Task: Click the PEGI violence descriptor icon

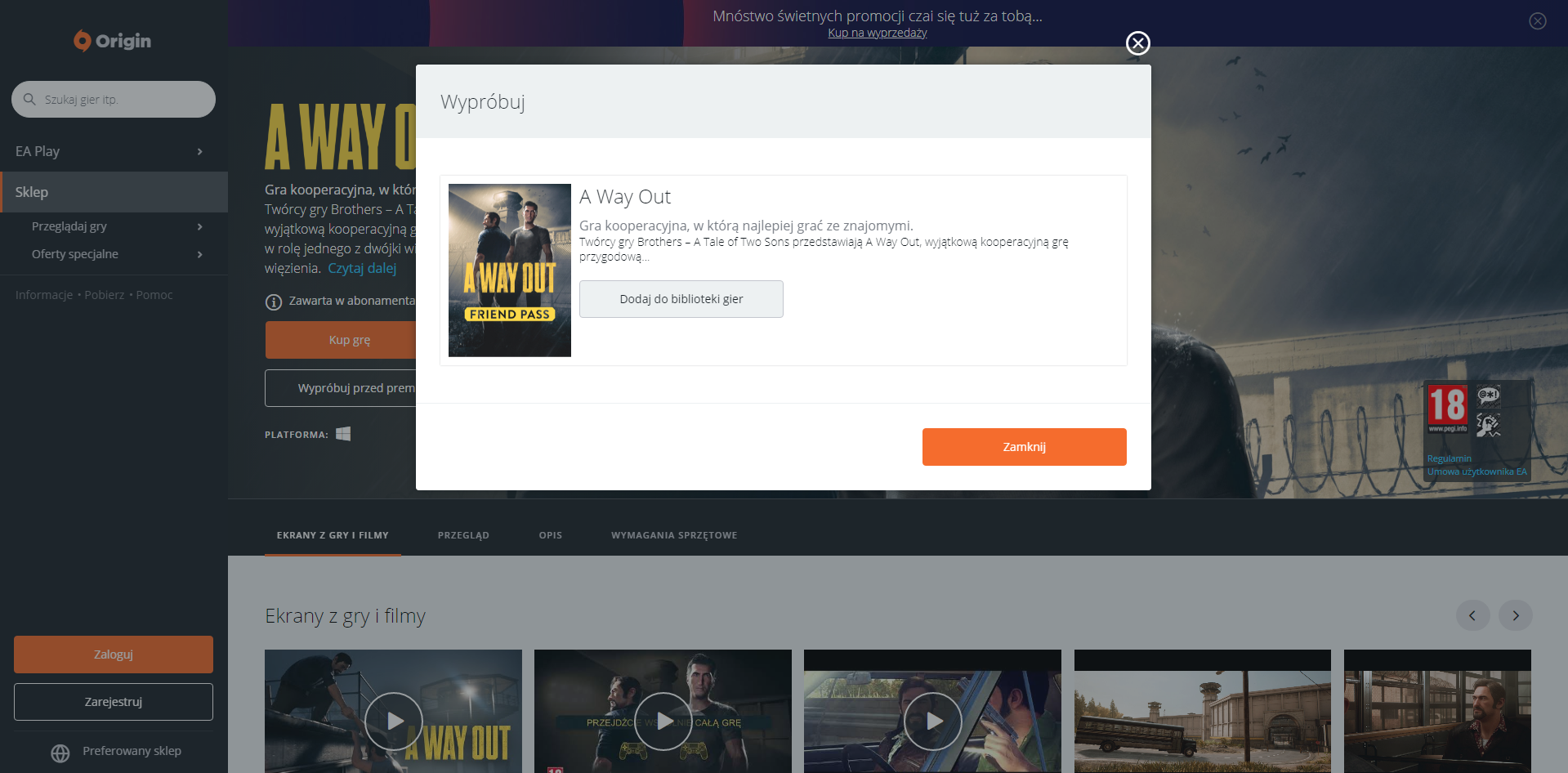Action: pyautogui.click(x=1488, y=424)
